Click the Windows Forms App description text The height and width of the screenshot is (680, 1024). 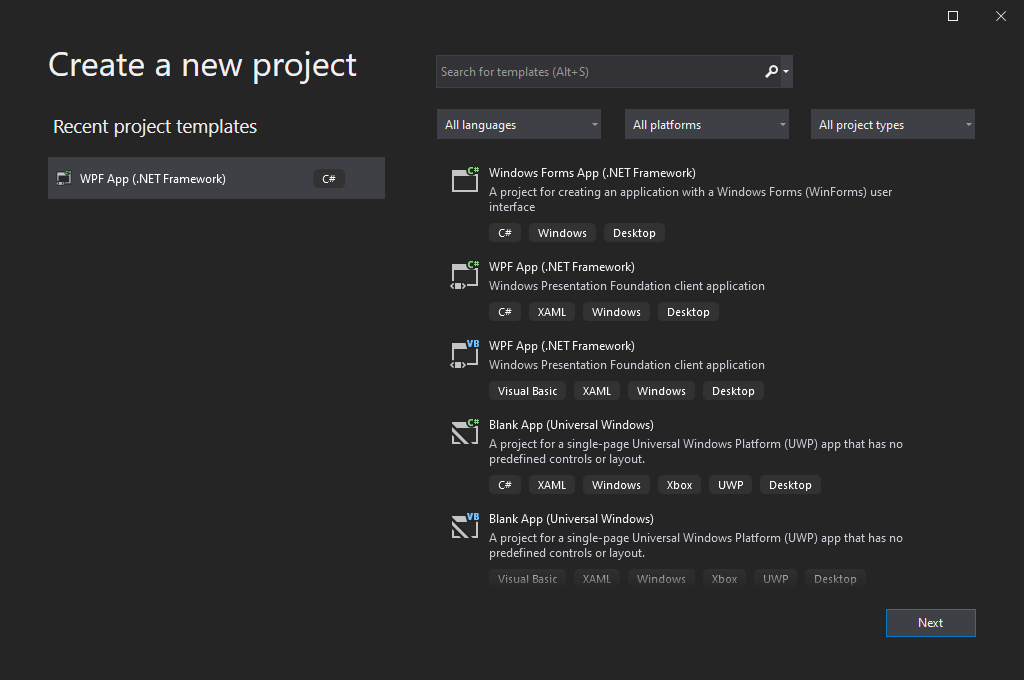click(x=690, y=199)
